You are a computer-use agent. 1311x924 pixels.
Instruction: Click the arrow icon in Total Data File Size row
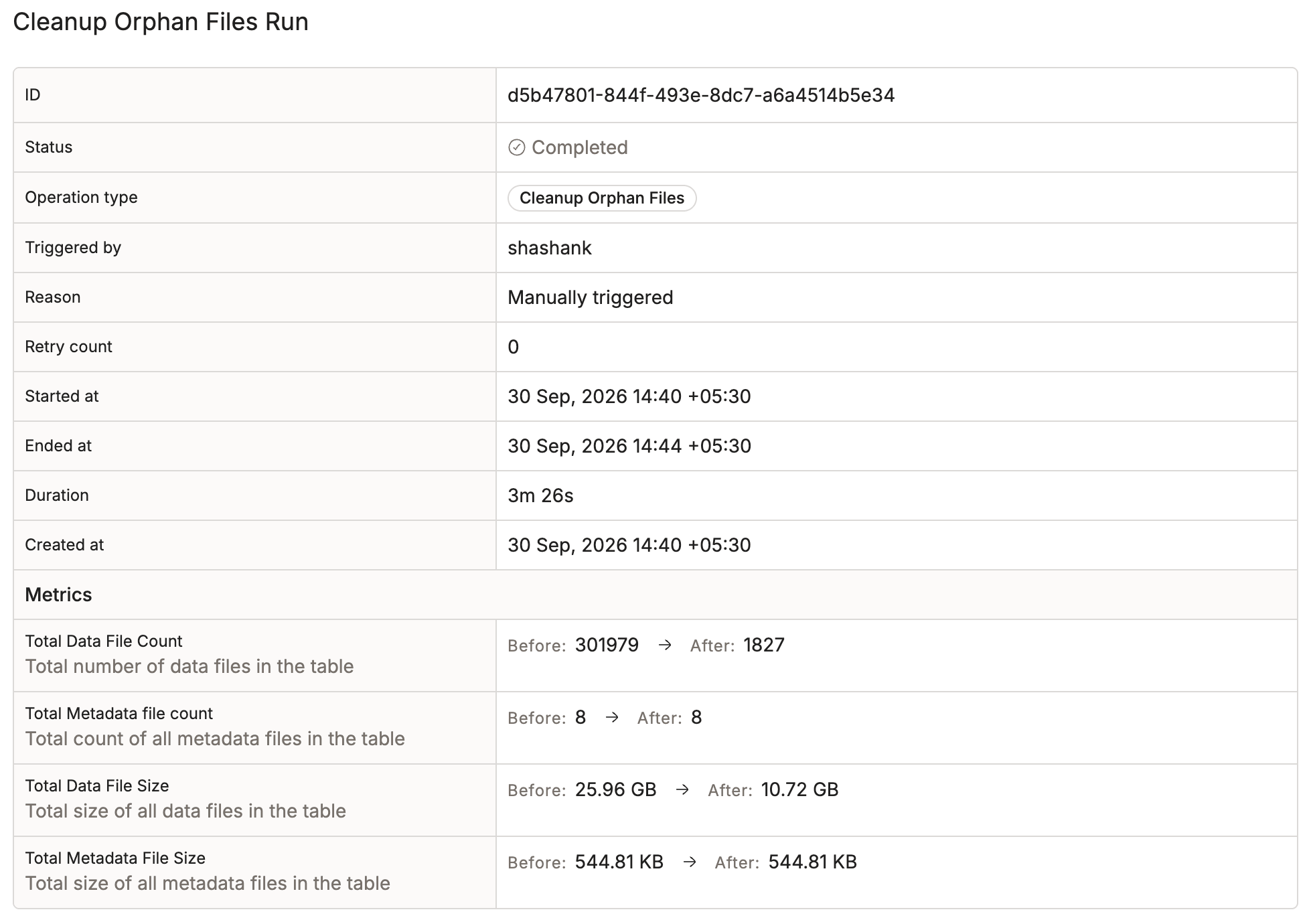pos(682,789)
